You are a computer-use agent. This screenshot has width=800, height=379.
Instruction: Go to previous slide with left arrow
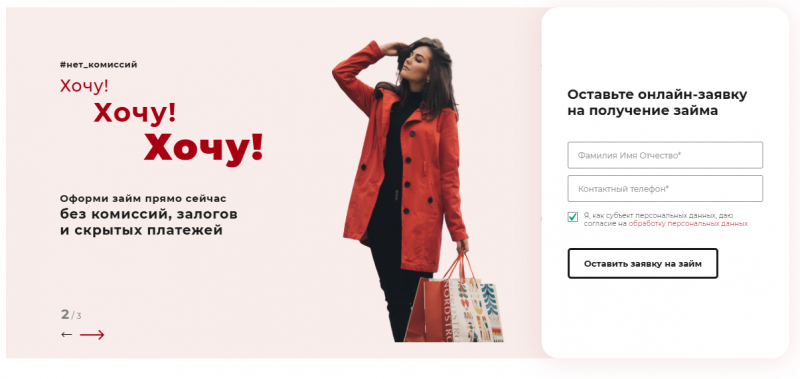click(x=66, y=335)
